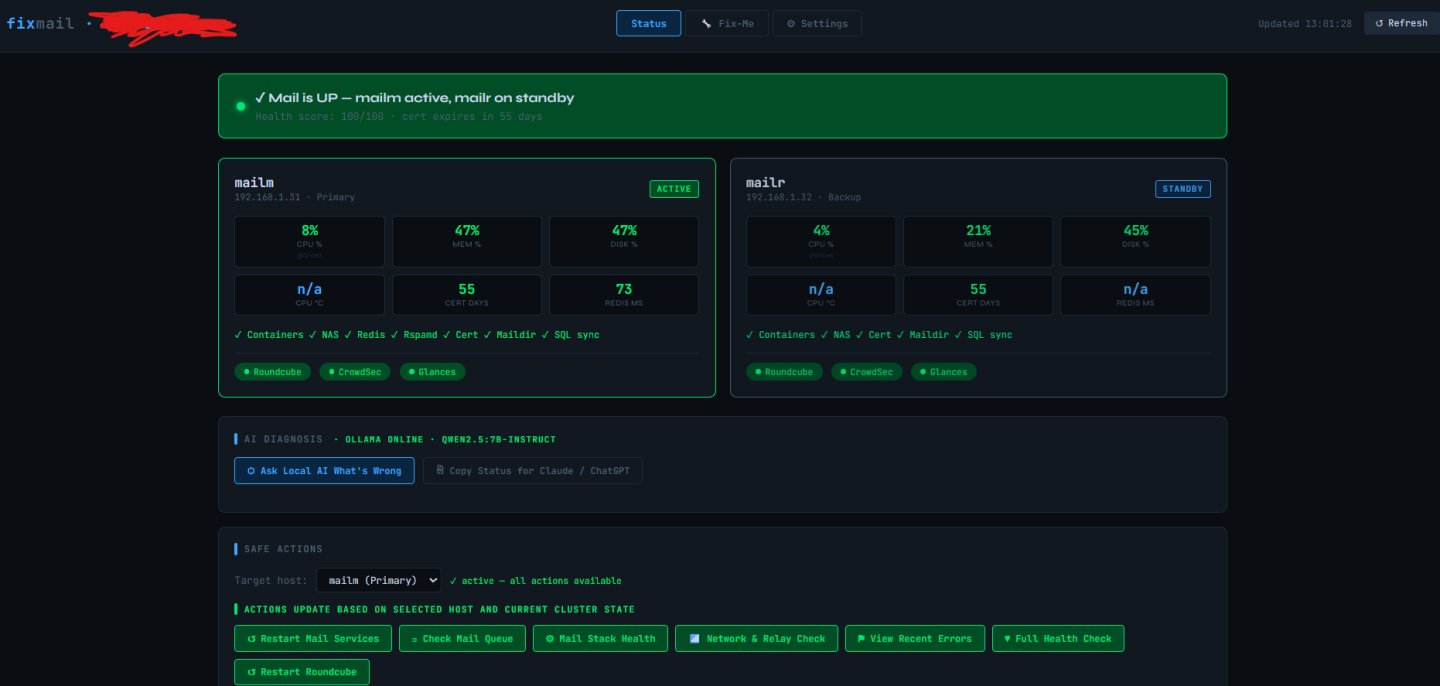Click Check Mail Queue button
Image resolution: width=1440 pixels, height=686 pixels.
pyautogui.click(x=462, y=638)
